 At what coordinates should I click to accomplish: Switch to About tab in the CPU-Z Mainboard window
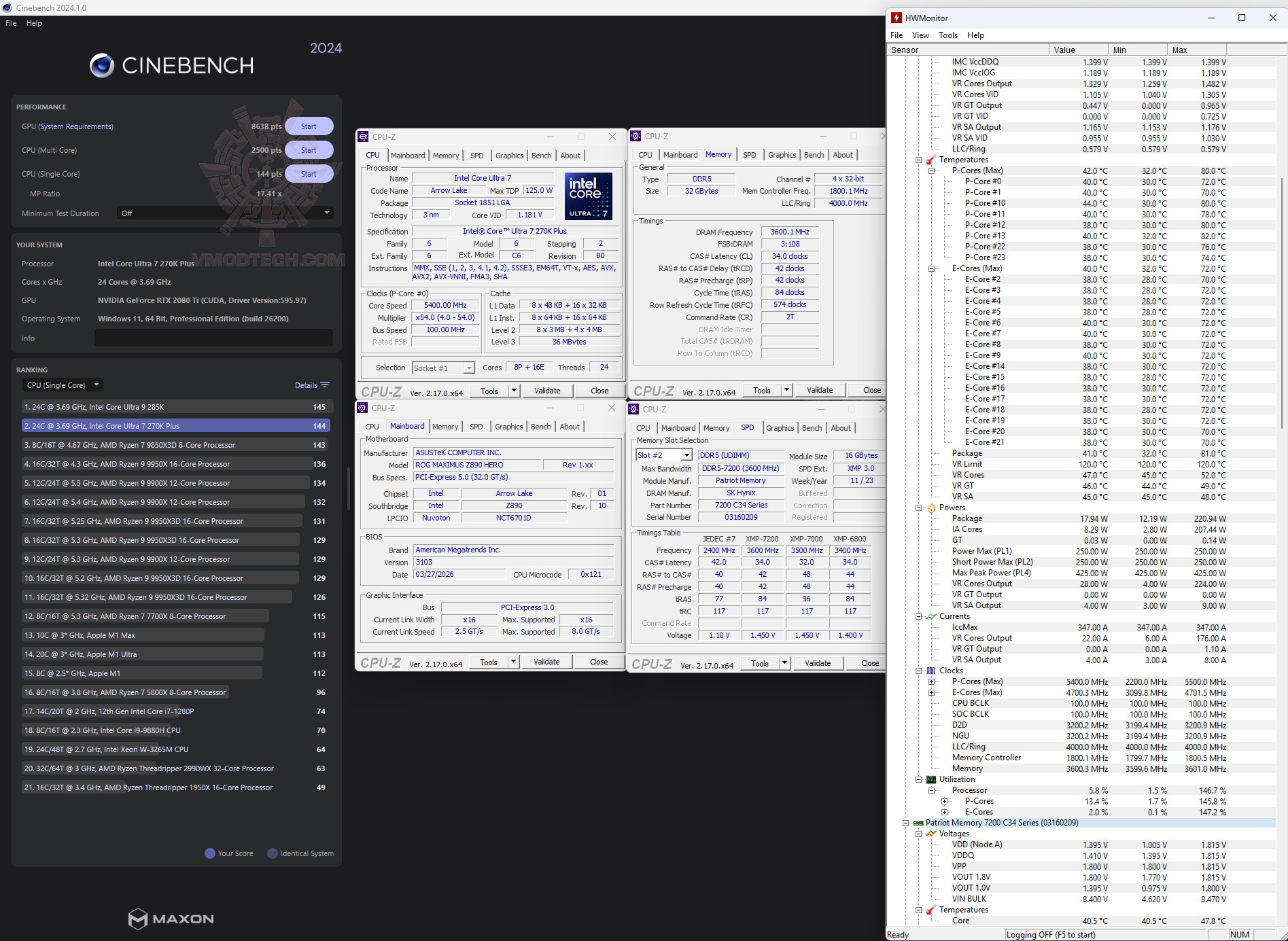coord(570,427)
